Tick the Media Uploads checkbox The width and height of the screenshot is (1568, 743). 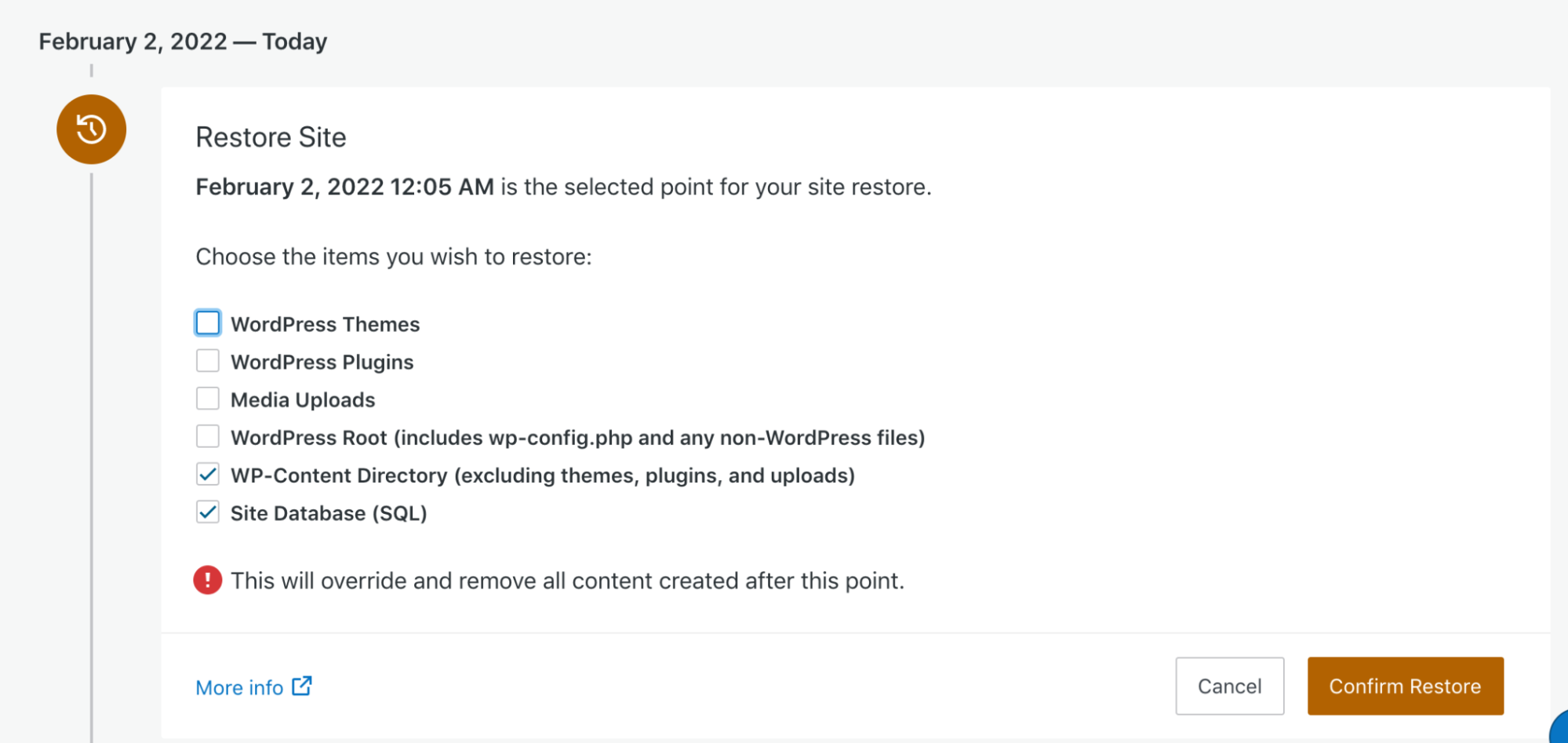[208, 399]
